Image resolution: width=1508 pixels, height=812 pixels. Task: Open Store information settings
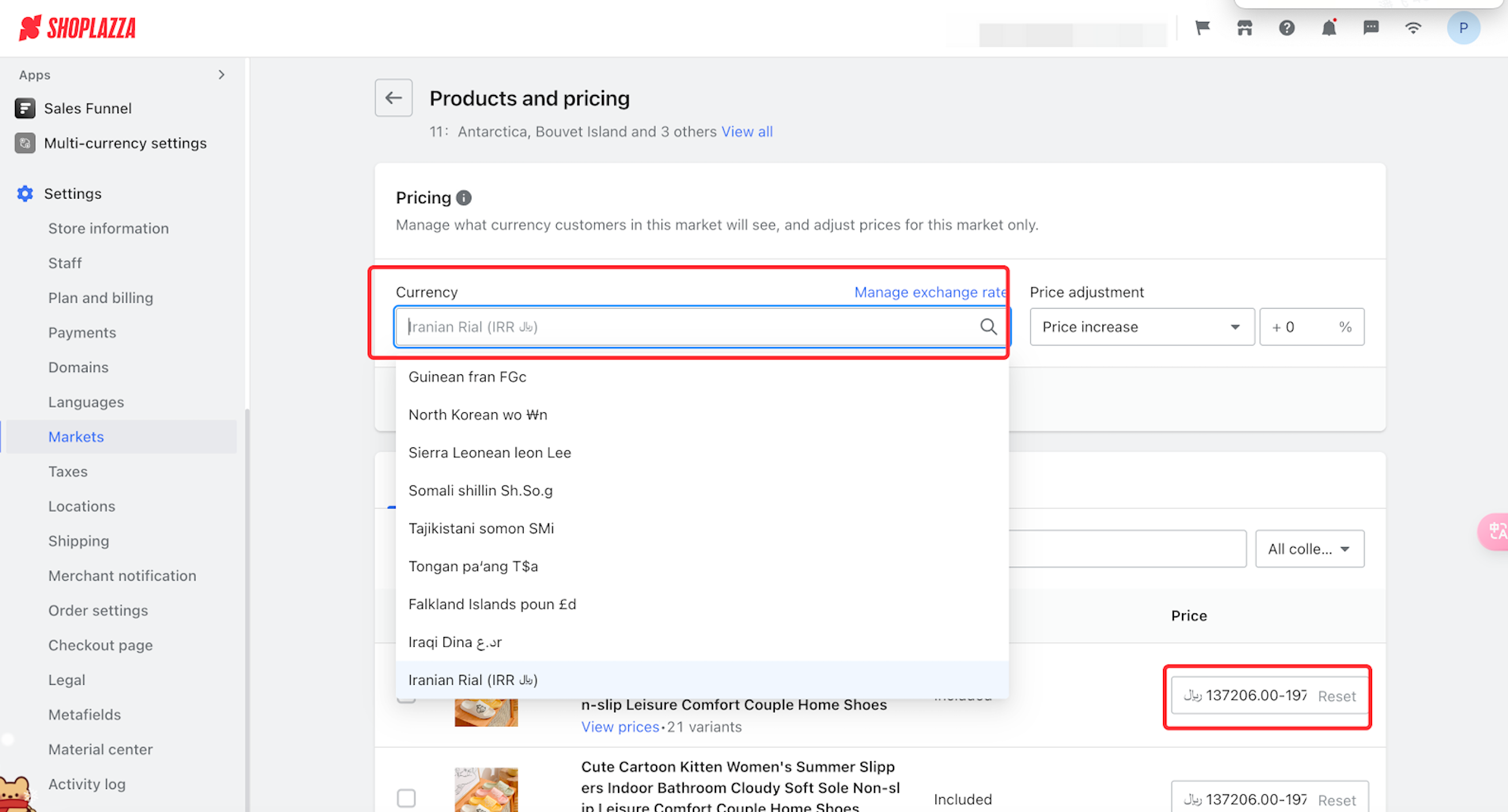(x=108, y=228)
